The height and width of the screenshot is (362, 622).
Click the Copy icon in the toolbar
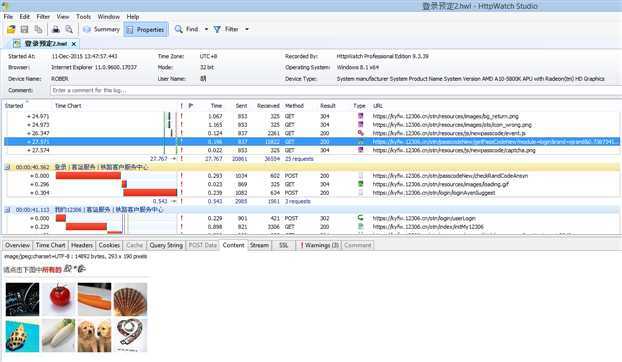[x=38, y=29]
